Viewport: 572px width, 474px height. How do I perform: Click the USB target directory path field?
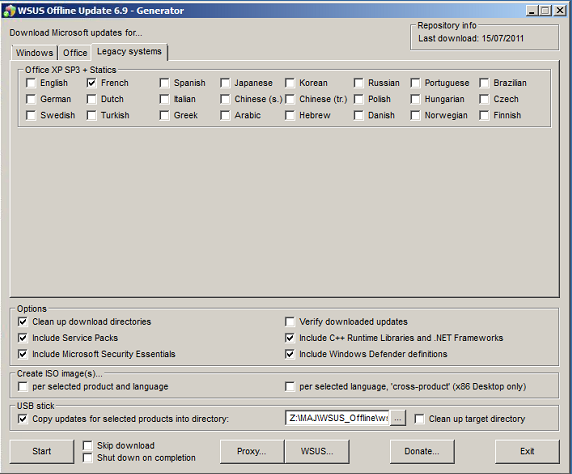click(337, 418)
